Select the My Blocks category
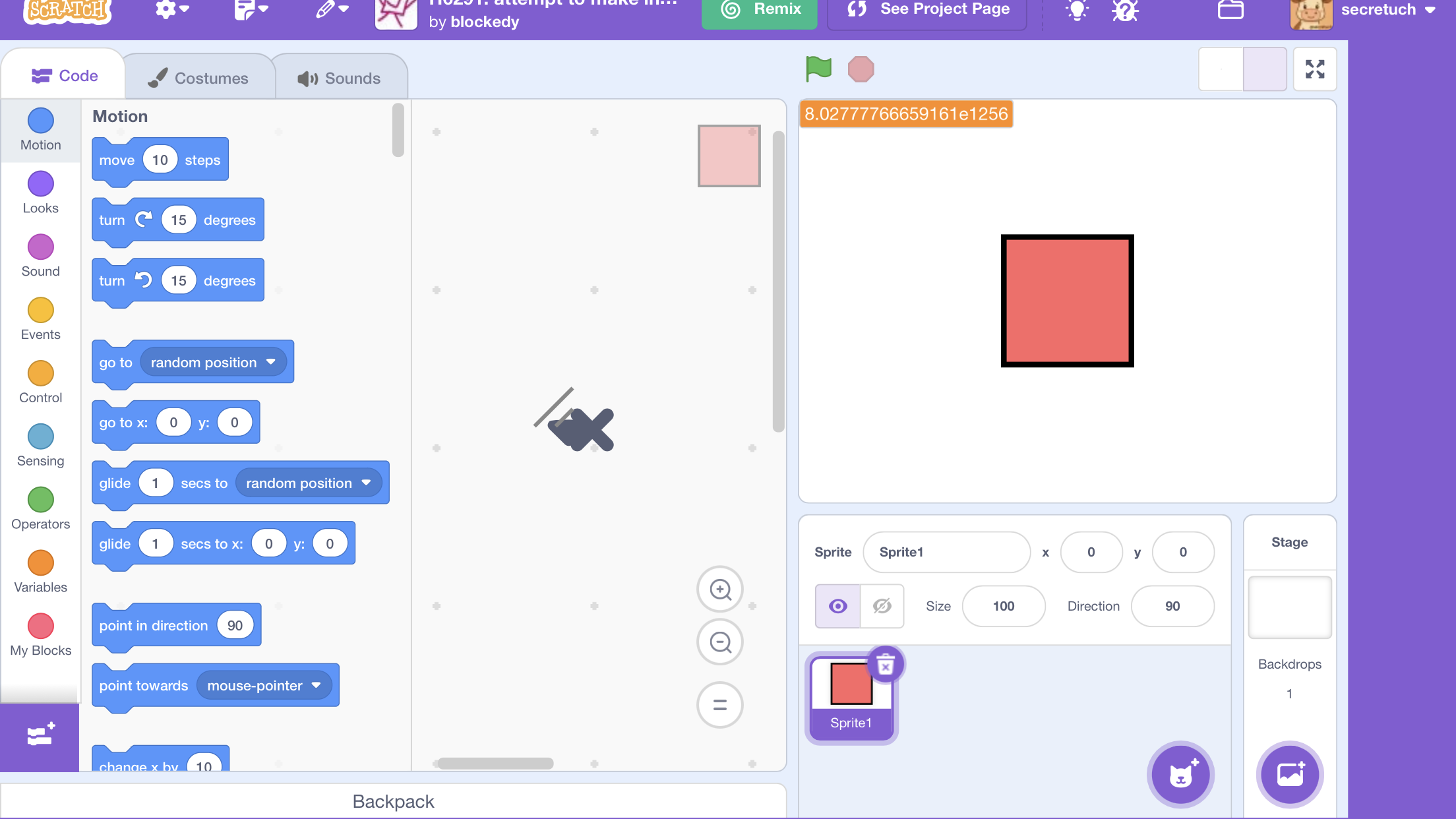Screen dimensions: 1456x819 click(x=40, y=636)
